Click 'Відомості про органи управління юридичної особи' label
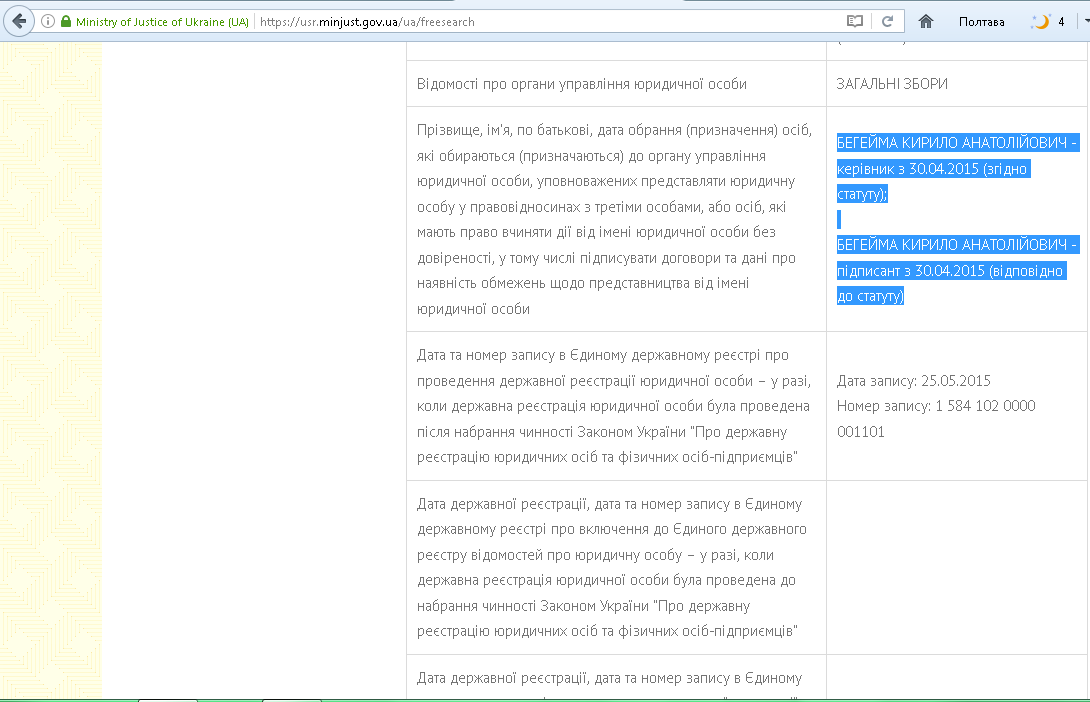Screen dimensions: 1090x702 coord(581,84)
